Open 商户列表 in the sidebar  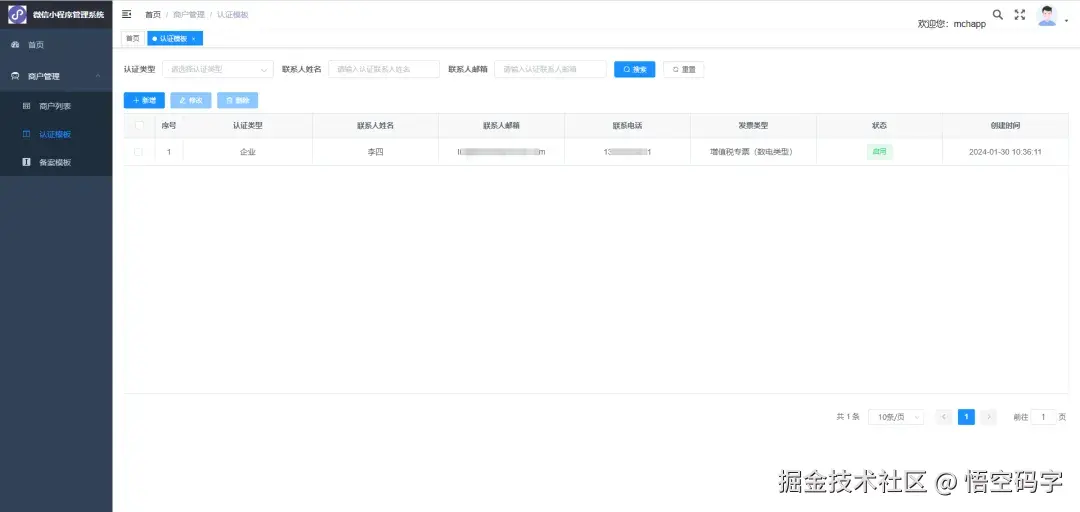coord(56,106)
